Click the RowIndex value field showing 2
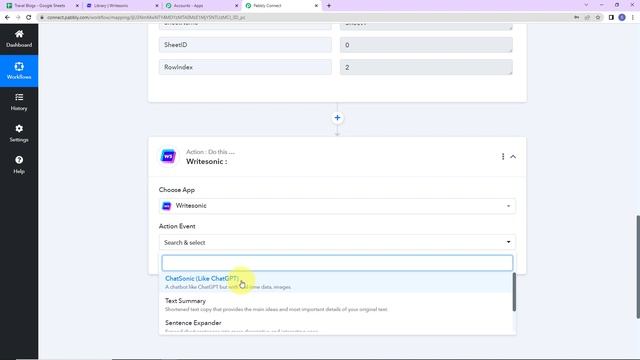 (426, 67)
